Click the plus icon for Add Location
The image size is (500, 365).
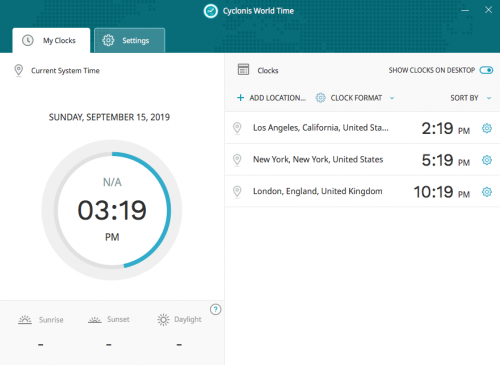240,98
